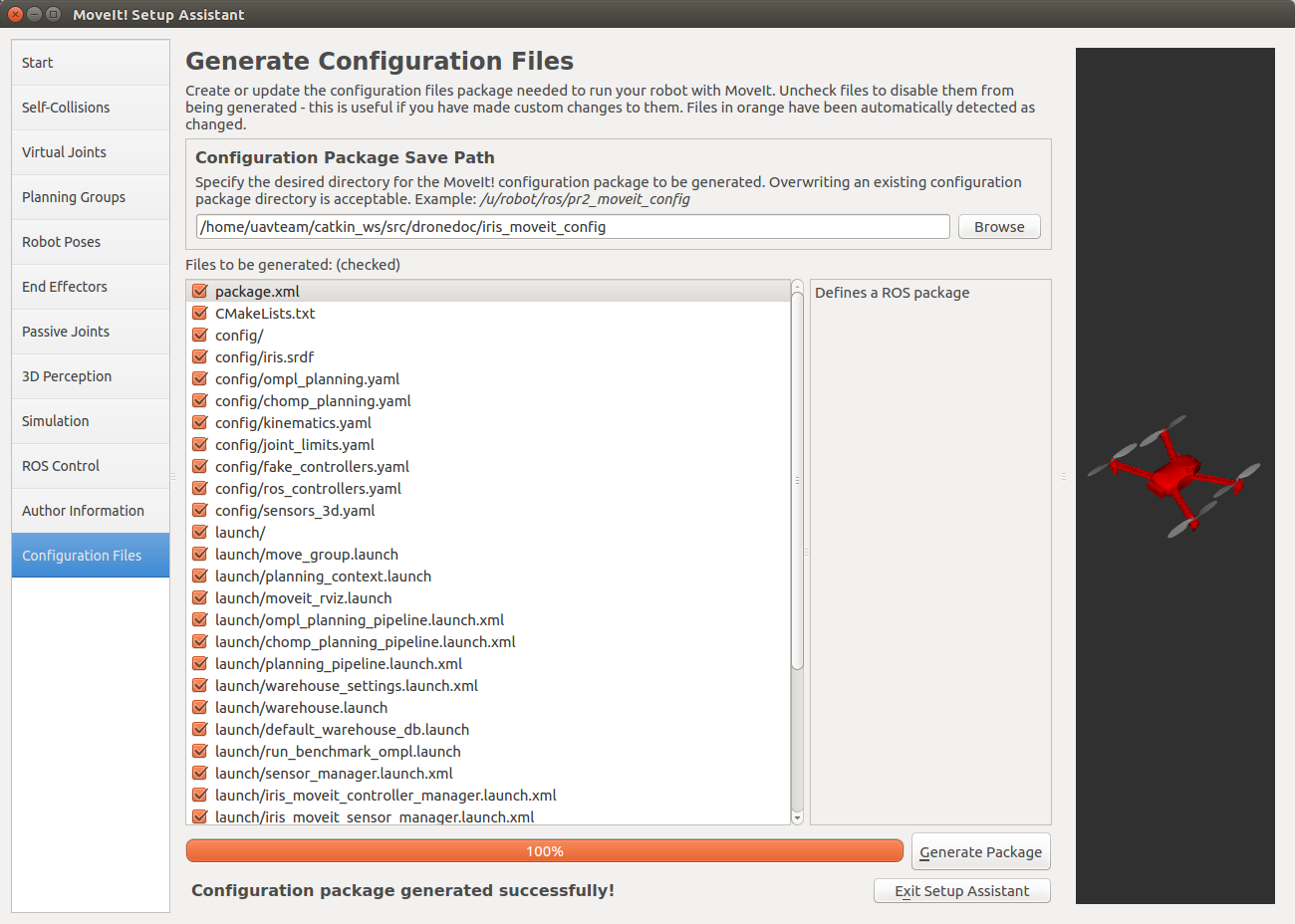Image resolution: width=1295 pixels, height=924 pixels.
Task: Click the file list scroll-down arrow
Action: [x=797, y=818]
